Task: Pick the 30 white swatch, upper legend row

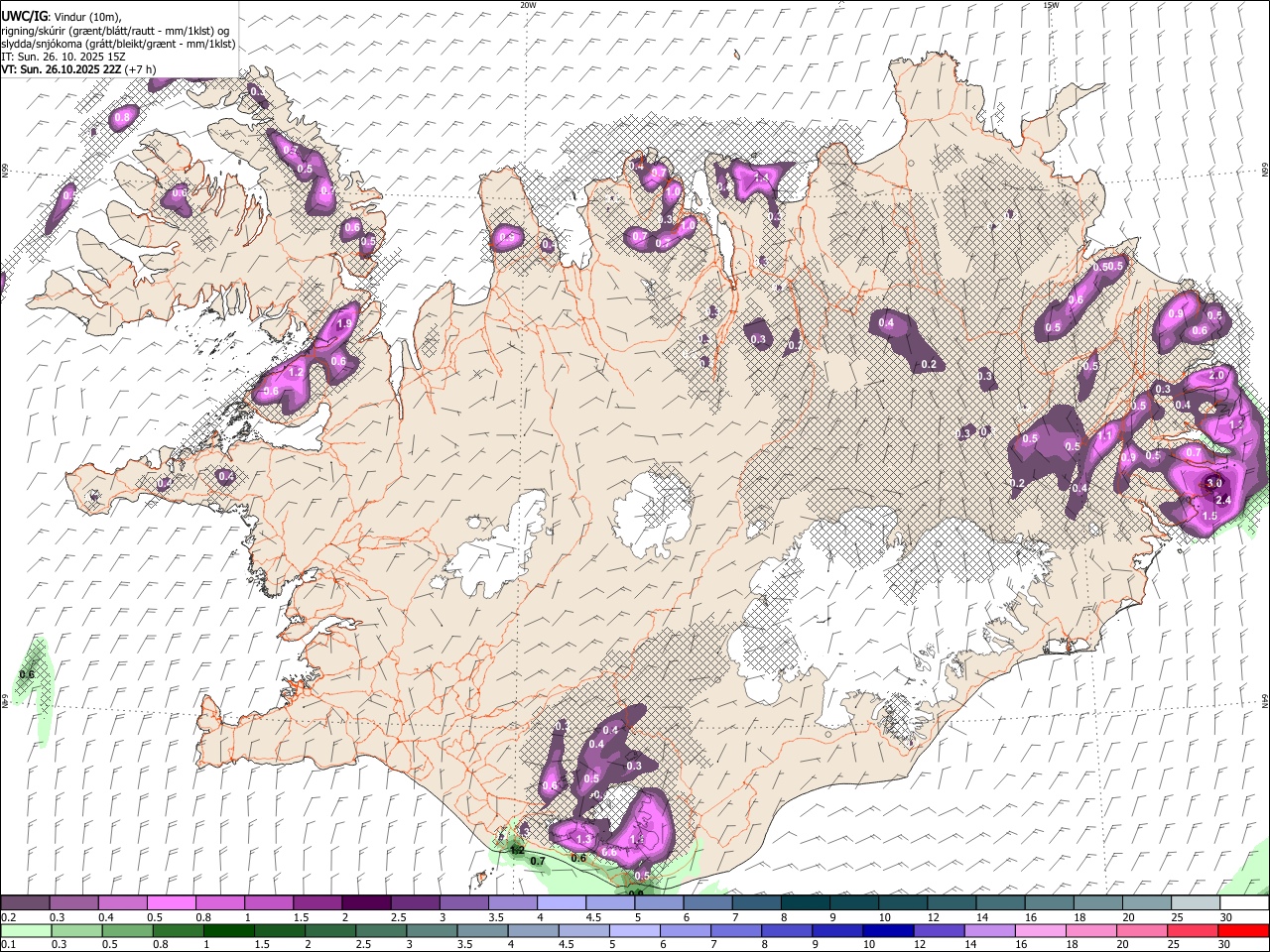Action: pos(1244,902)
